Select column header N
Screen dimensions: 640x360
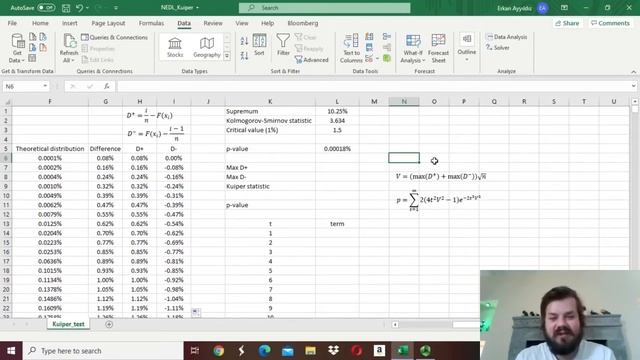coord(404,101)
